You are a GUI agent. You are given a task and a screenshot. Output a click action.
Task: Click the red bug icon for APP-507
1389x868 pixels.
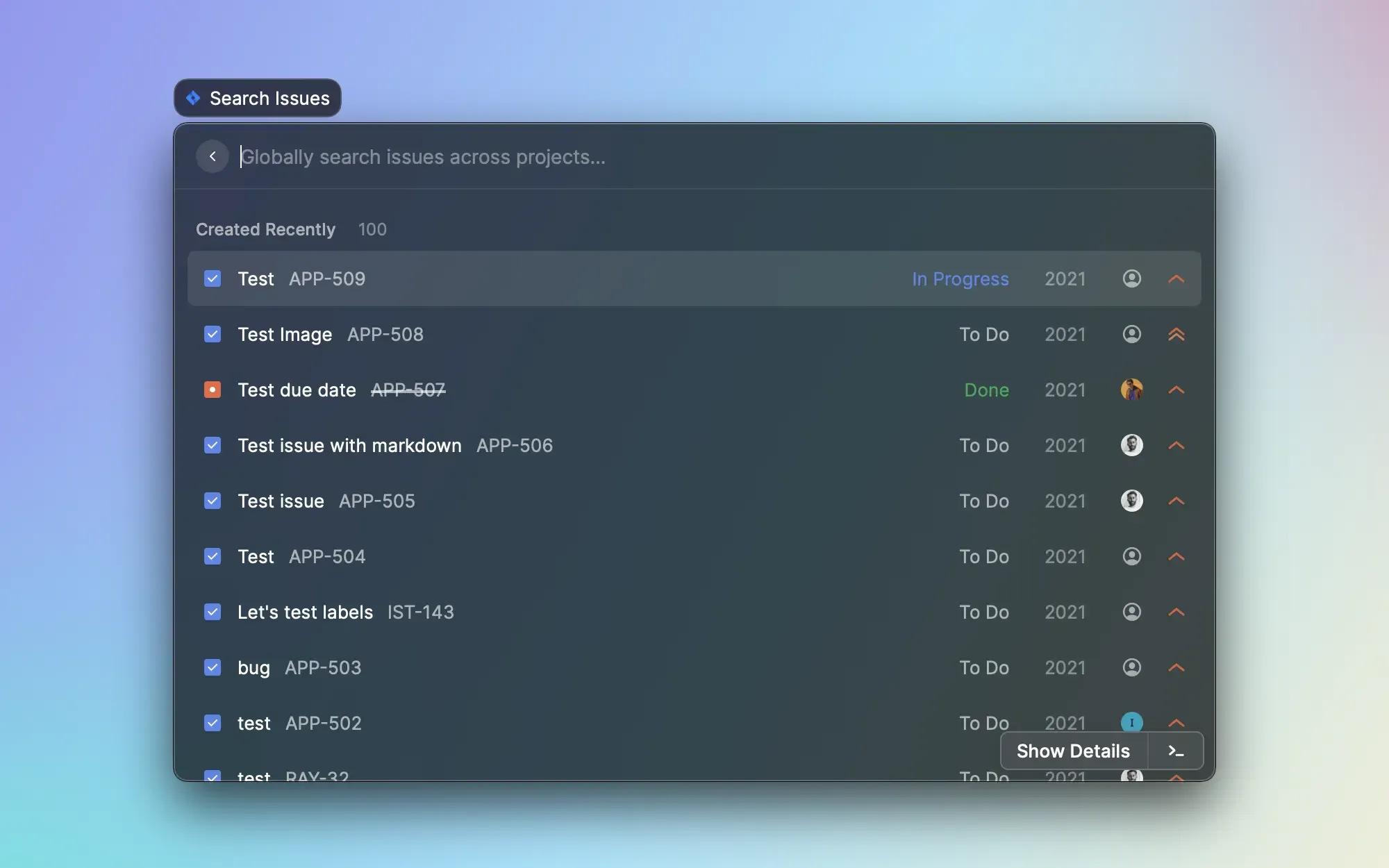pos(213,390)
